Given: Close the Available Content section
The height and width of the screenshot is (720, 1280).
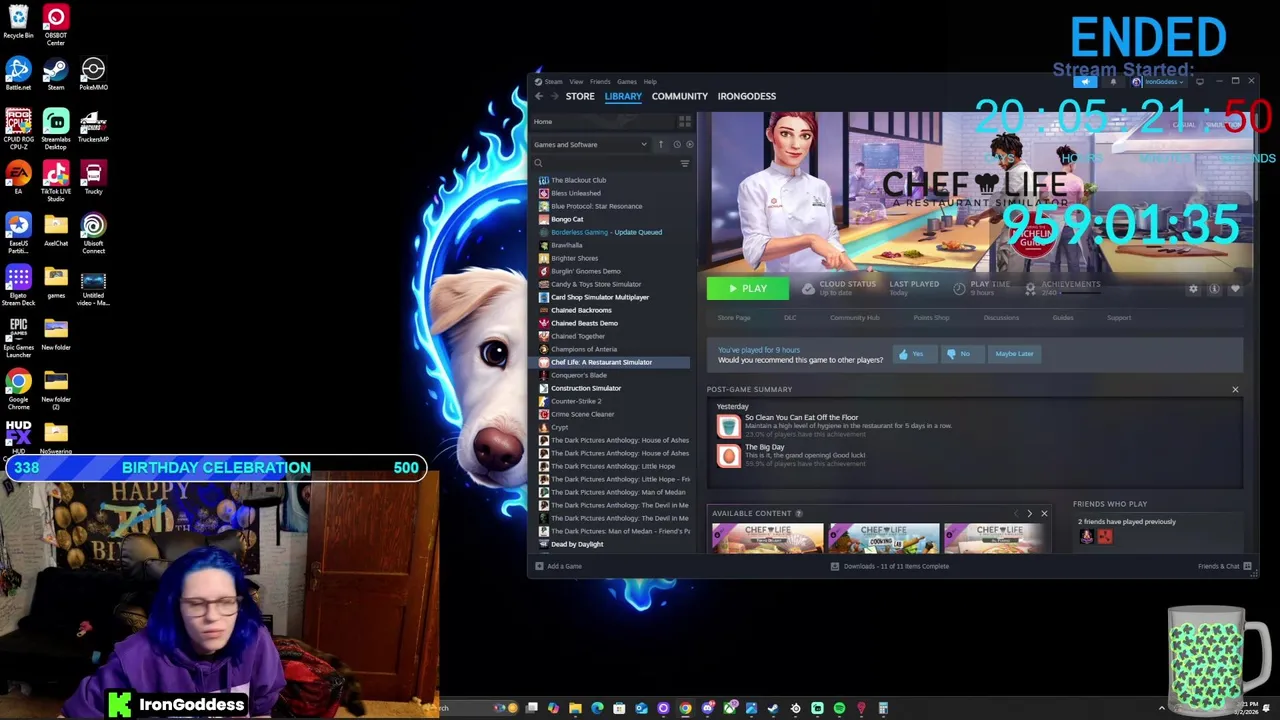Looking at the screenshot, I should point(1044,514).
